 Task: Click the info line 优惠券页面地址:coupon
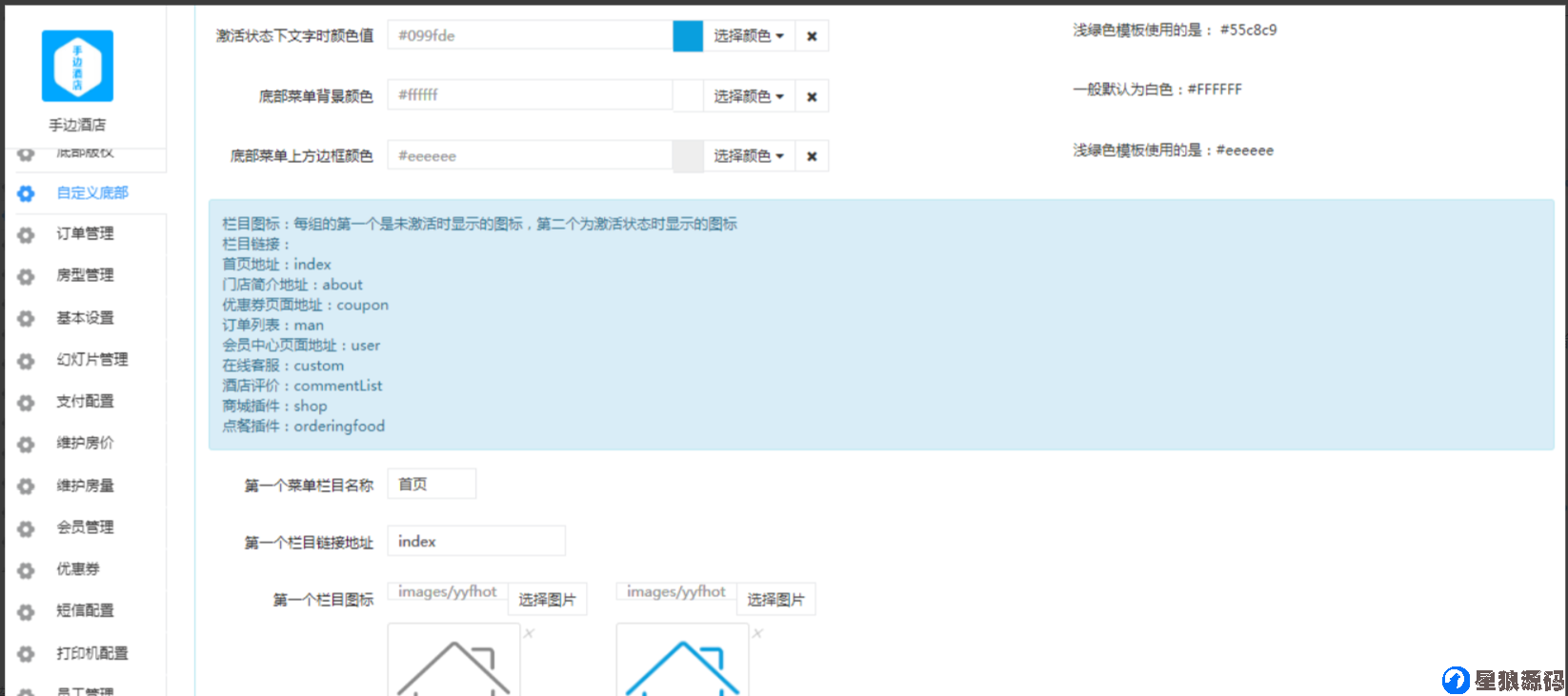coord(305,305)
